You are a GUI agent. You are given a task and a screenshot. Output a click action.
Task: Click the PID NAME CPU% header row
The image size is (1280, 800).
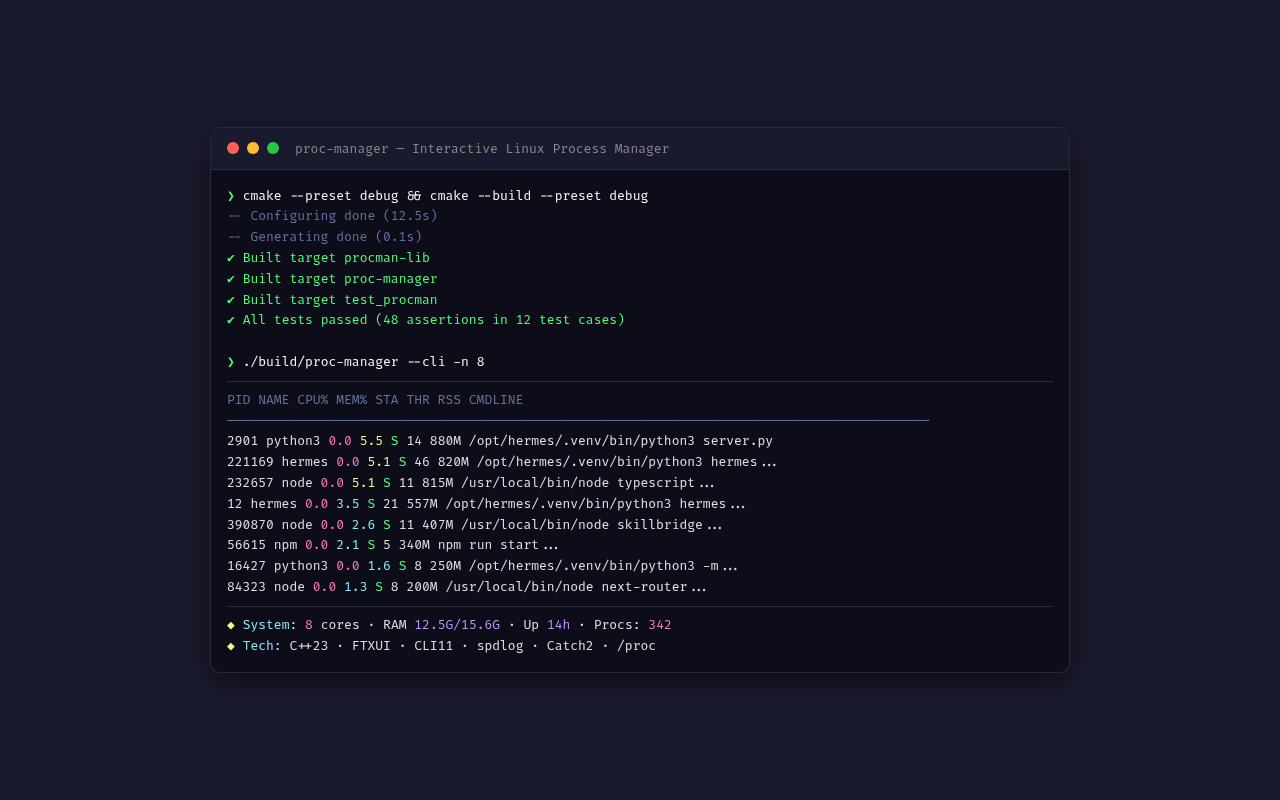(375, 400)
